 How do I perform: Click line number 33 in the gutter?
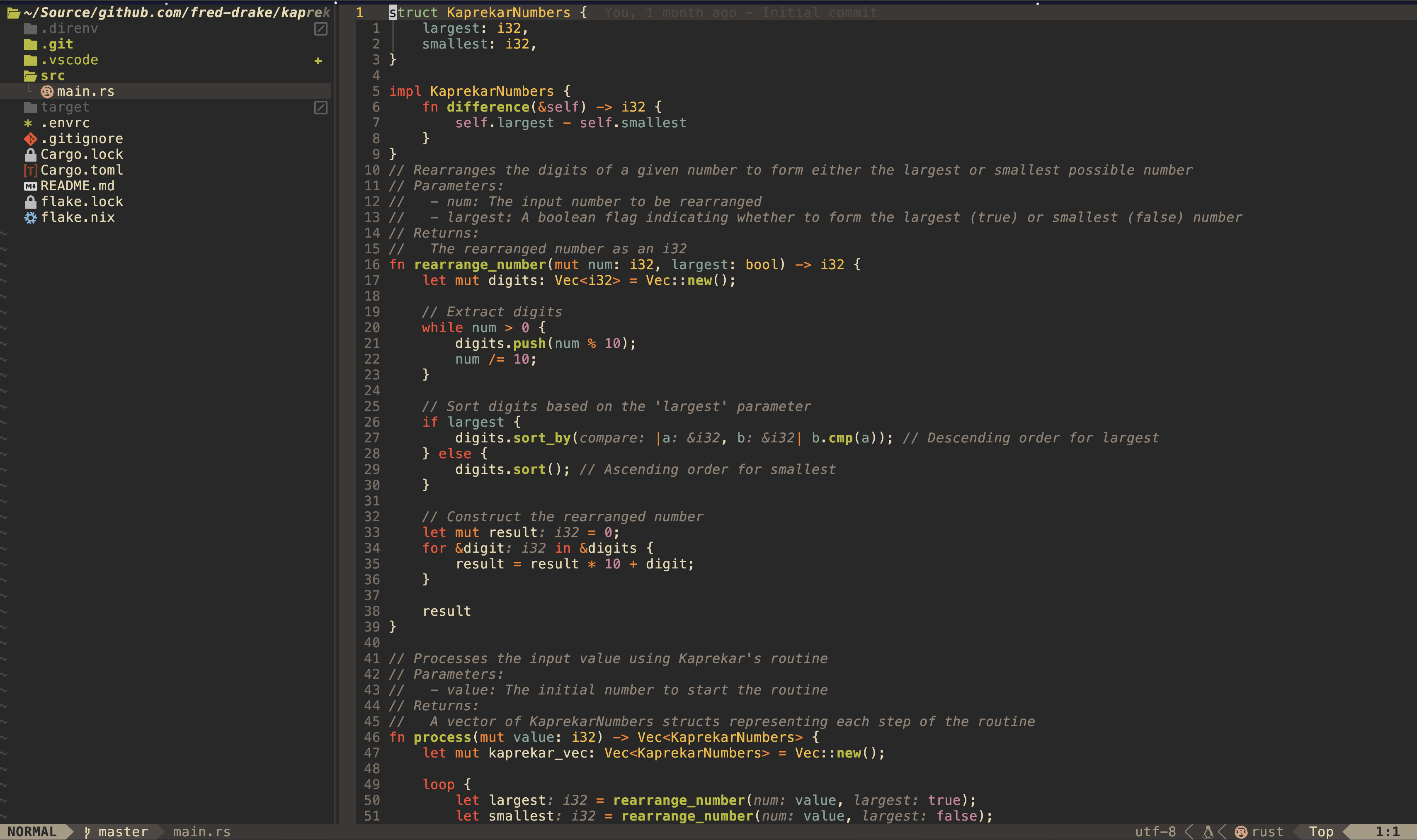[372, 533]
